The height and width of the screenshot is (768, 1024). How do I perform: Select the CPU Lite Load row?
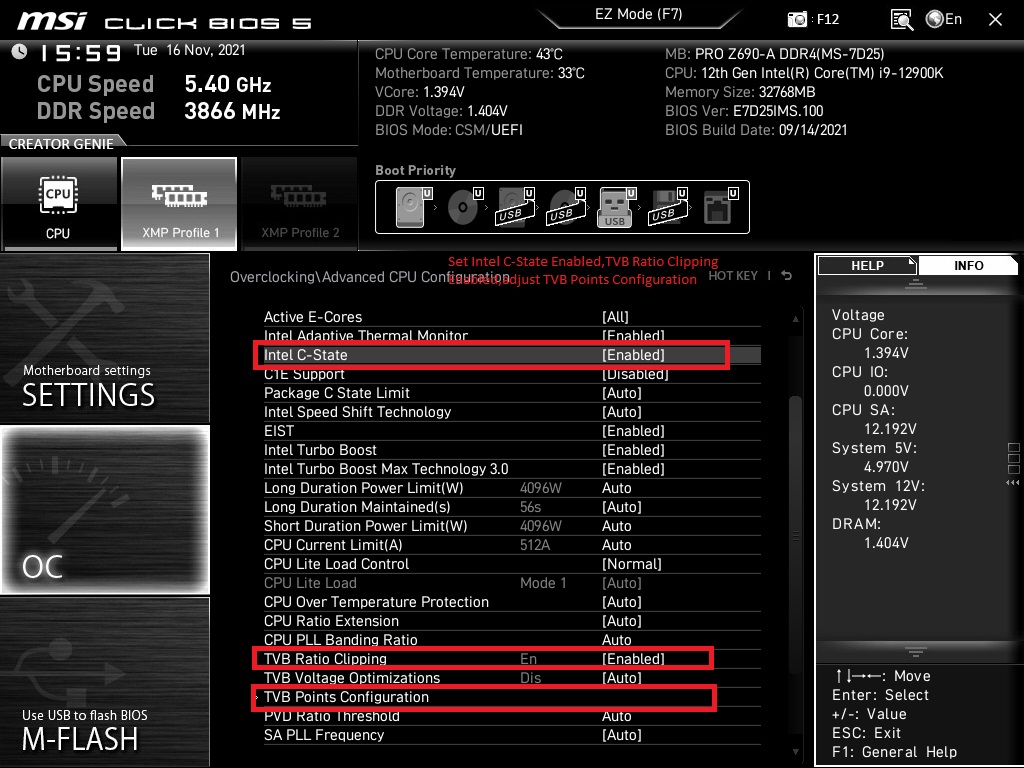pos(512,583)
